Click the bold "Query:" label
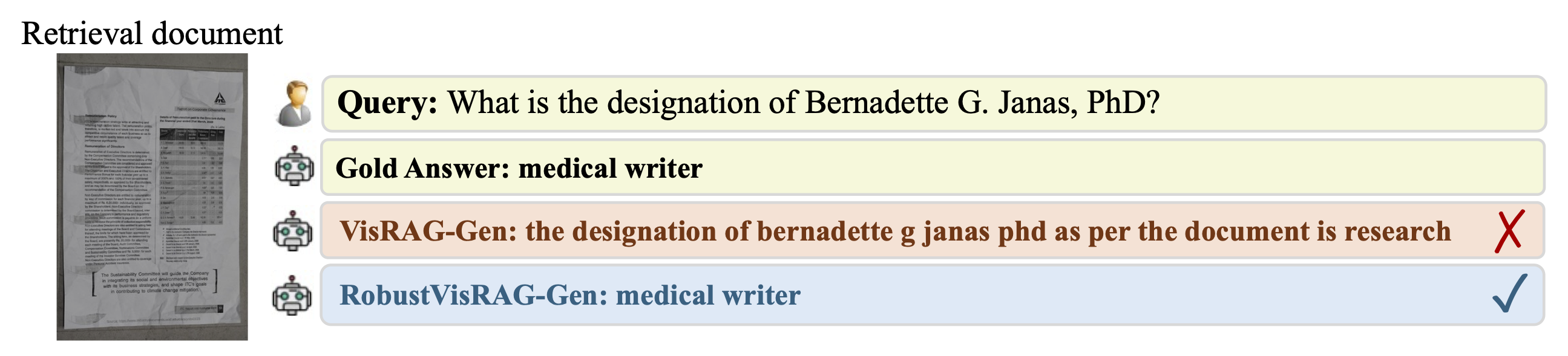 pos(387,103)
